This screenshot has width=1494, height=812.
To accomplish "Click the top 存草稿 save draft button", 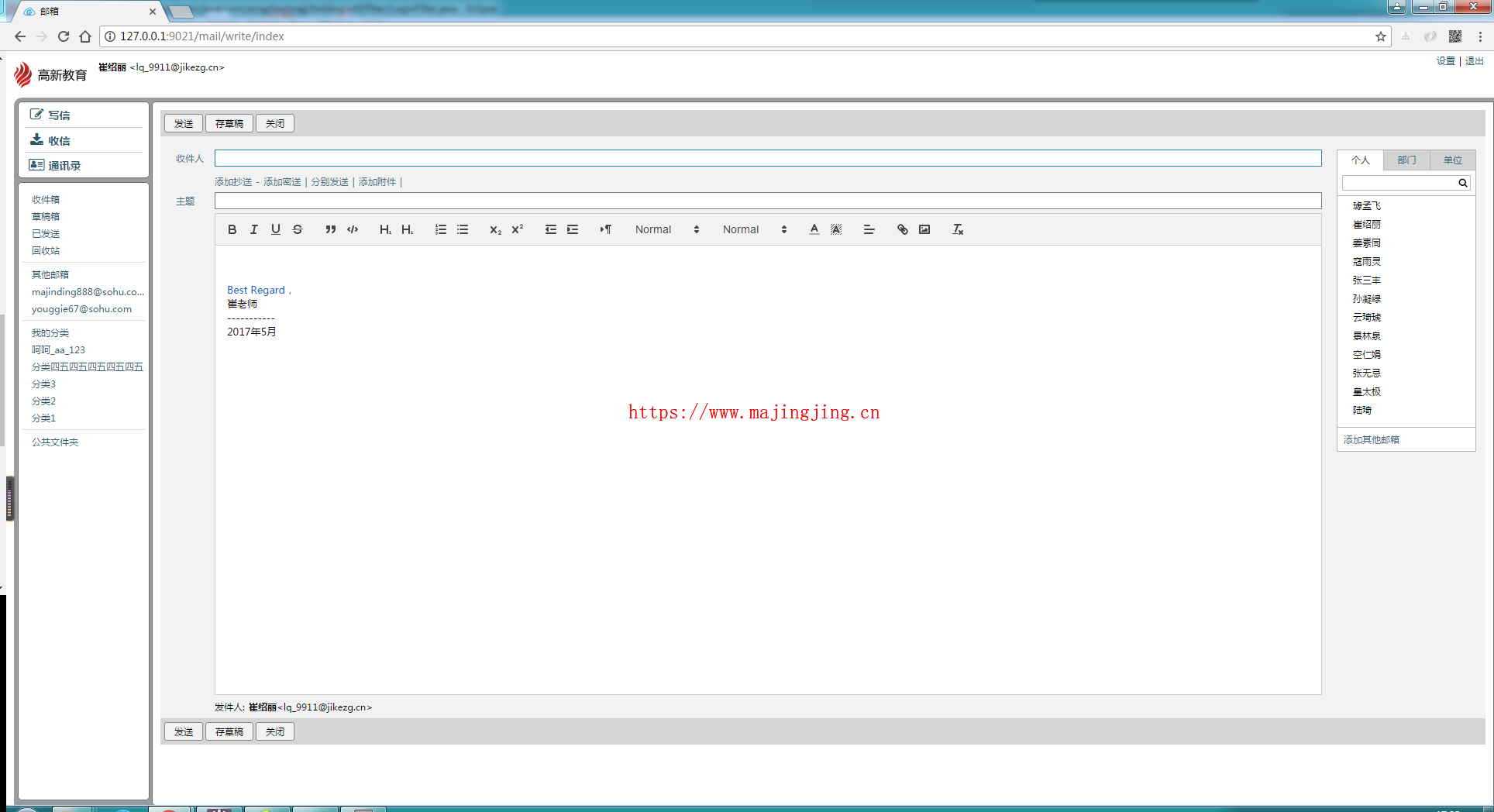I will tap(229, 123).
